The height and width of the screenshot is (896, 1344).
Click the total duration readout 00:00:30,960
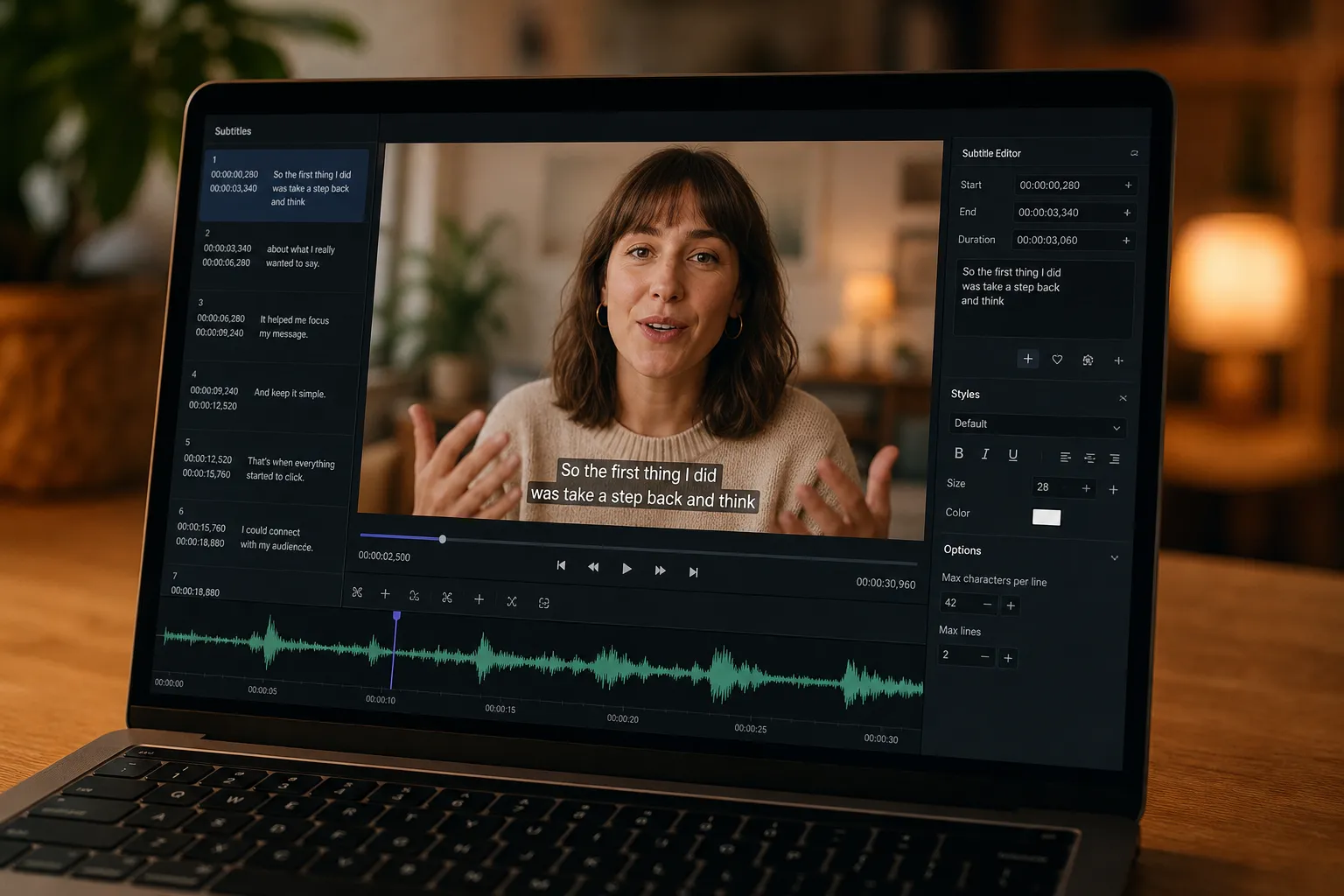click(x=885, y=584)
